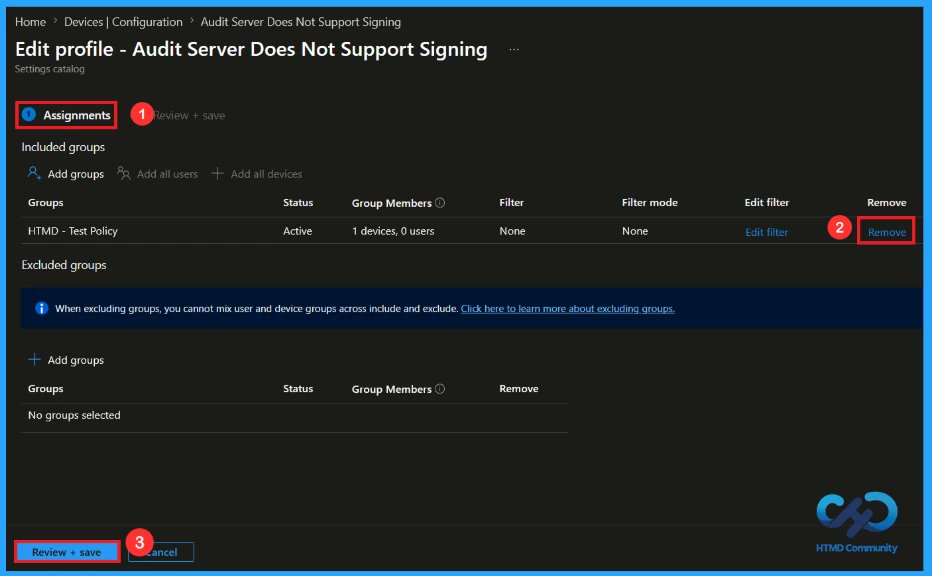Add groups to Included groups

(x=66, y=174)
